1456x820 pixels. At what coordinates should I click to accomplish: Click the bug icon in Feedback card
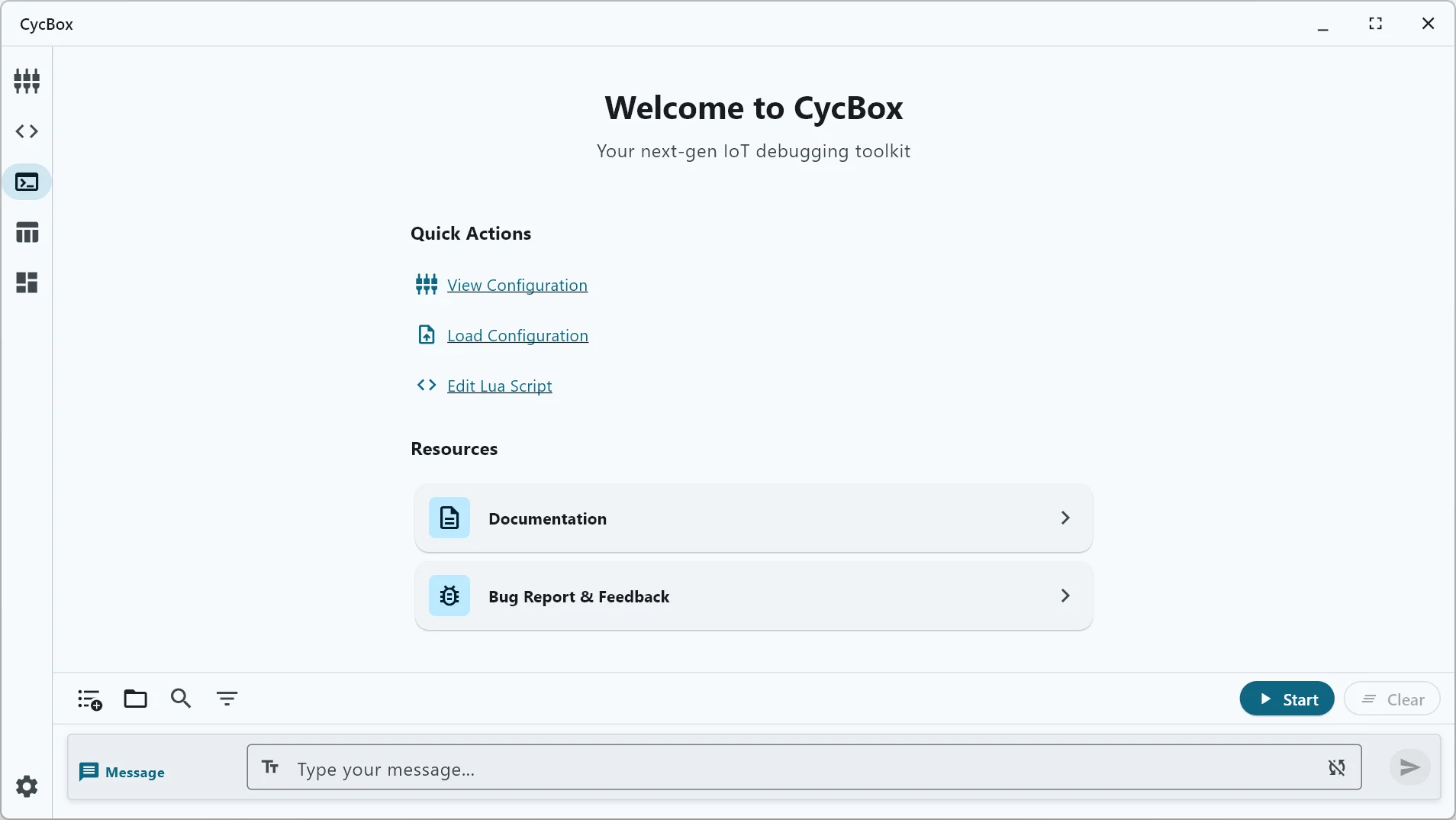pos(449,596)
